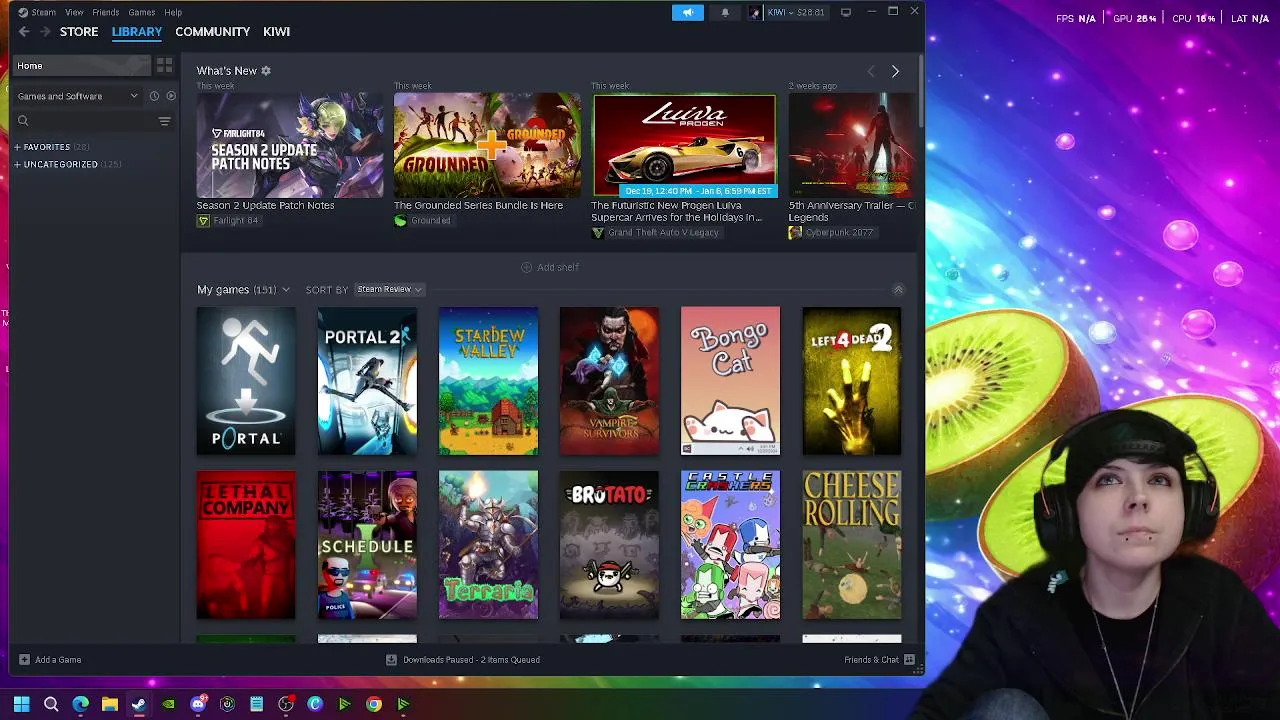Click the Home button in the sidebar
This screenshot has height=720, width=1280.
point(81,66)
